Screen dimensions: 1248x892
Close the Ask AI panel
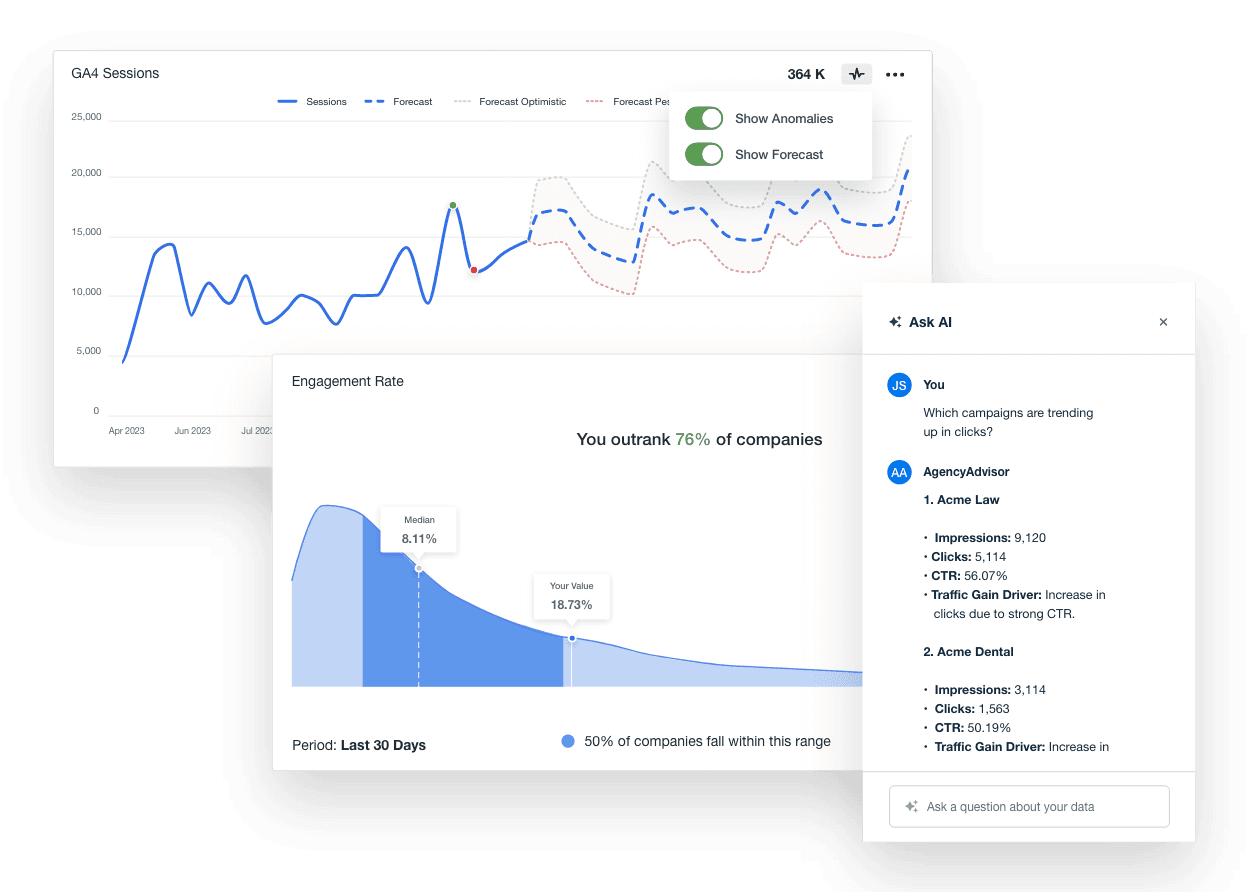[1163, 322]
